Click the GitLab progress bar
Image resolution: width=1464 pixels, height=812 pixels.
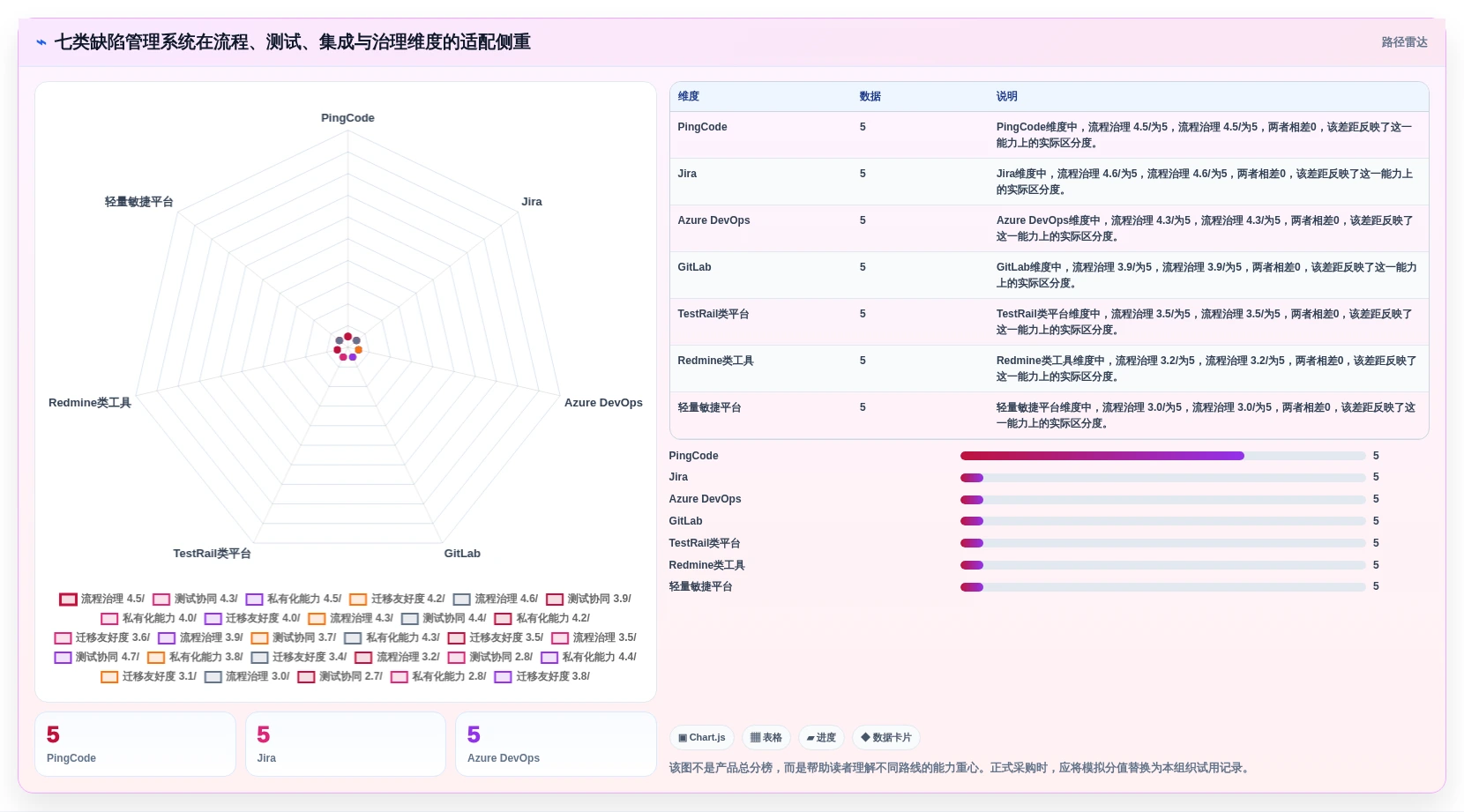pos(1162,521)
